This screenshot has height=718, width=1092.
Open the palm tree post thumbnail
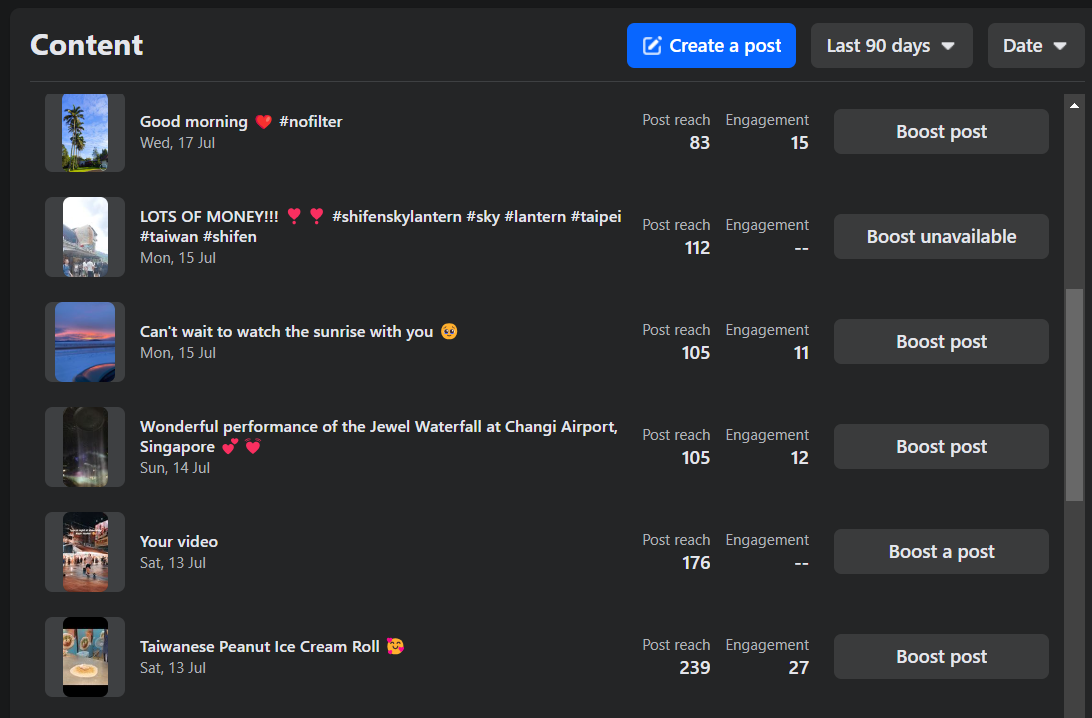[85, 132]
